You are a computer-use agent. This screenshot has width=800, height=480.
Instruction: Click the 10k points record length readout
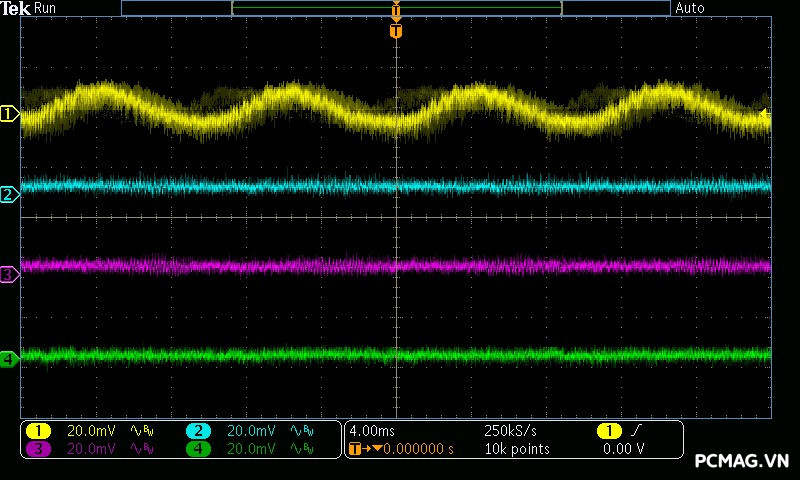[516, 449]
